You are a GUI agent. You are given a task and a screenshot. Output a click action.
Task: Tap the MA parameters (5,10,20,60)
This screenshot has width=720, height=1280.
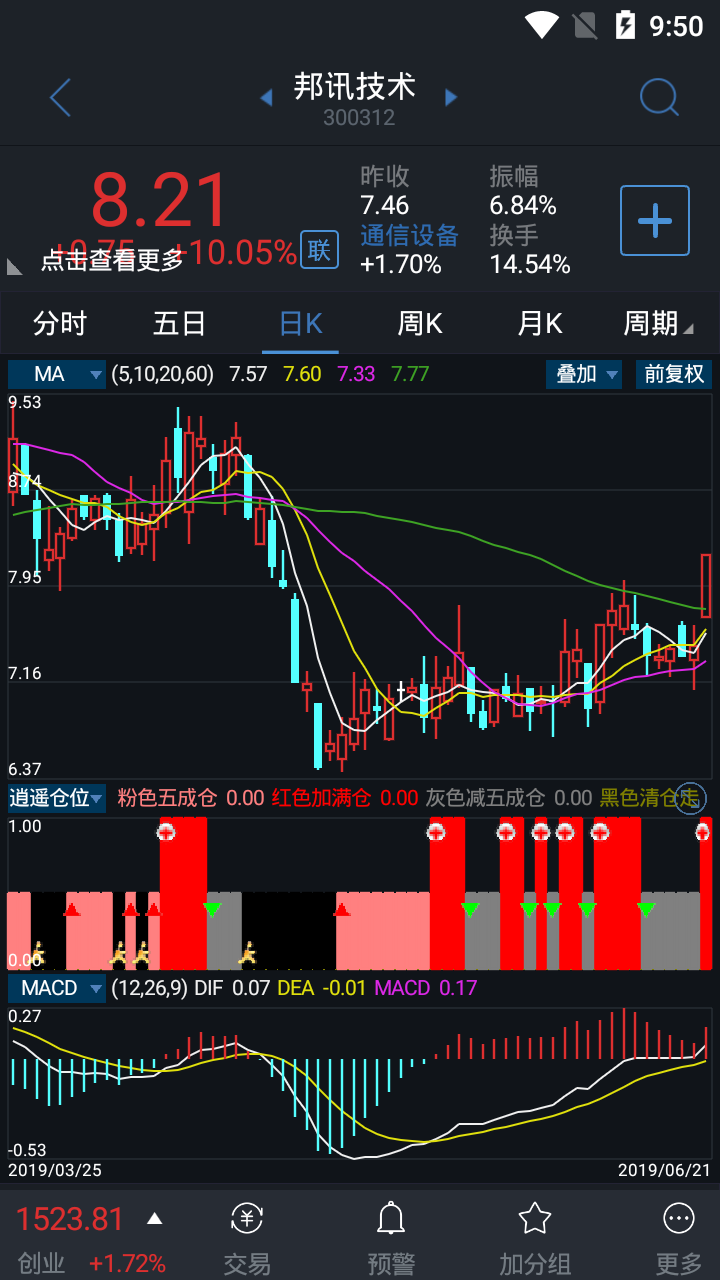pyautogui.click(x=162, y=374)
